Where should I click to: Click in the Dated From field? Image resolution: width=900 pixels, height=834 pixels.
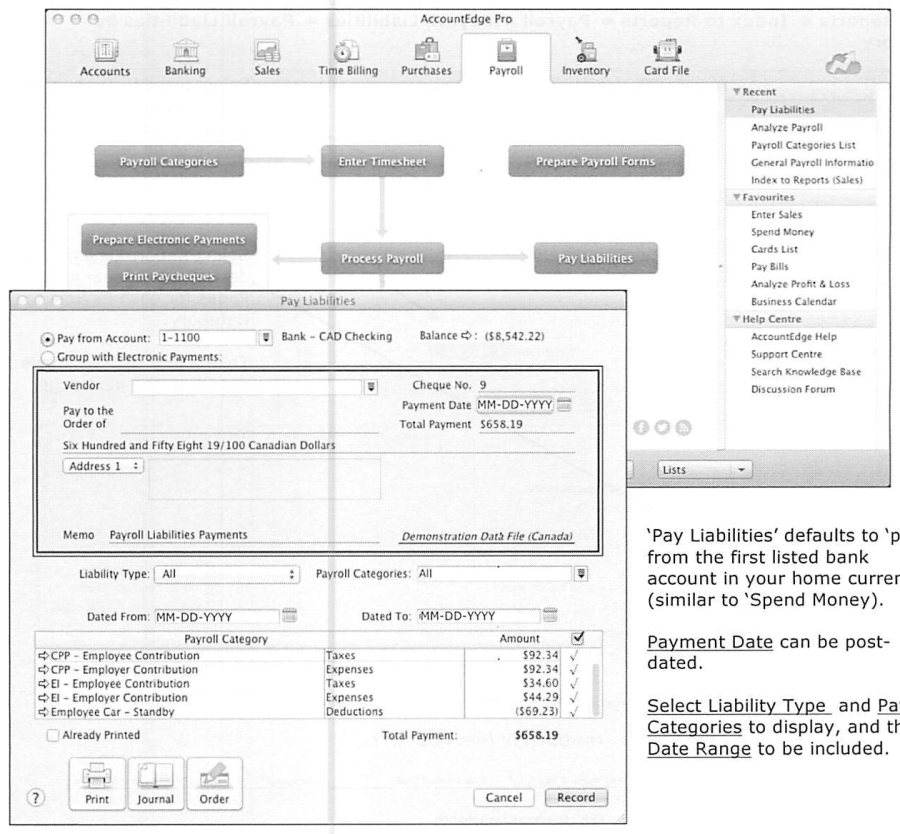[217, 616]
